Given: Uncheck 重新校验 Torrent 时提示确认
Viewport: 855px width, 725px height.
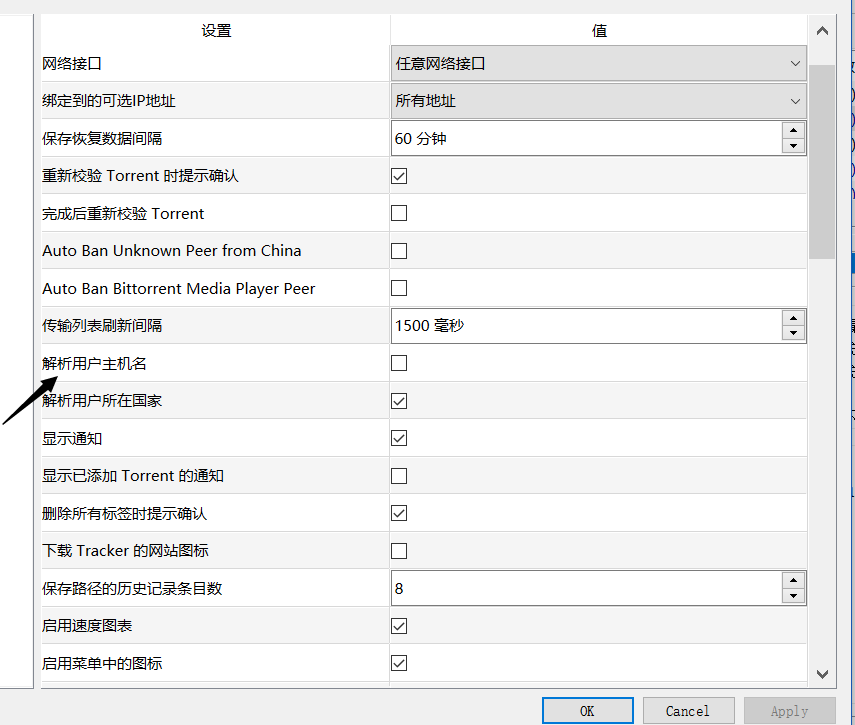Looking at the screenshot, I should click(x=399, y=176).
